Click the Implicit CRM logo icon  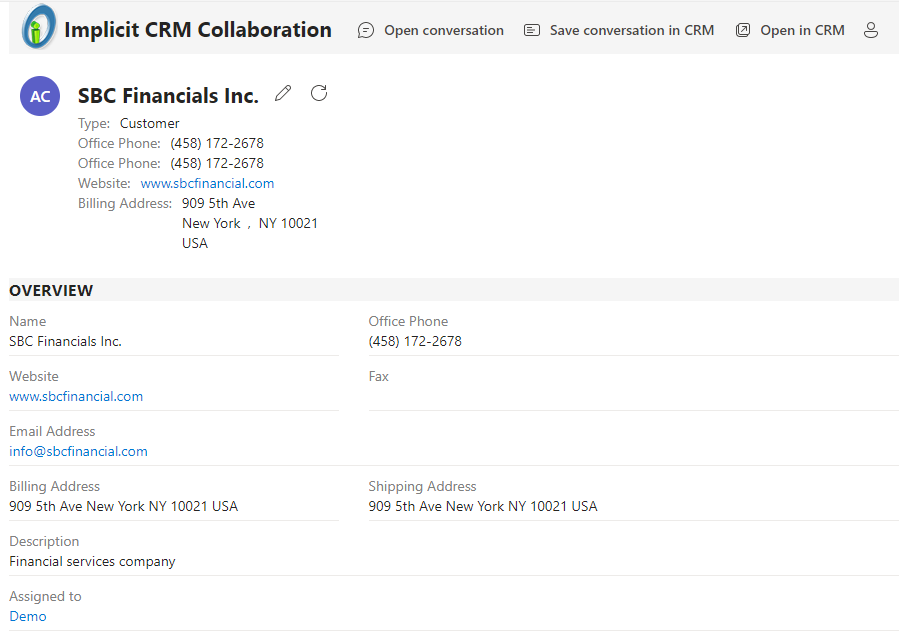[39, 28]
